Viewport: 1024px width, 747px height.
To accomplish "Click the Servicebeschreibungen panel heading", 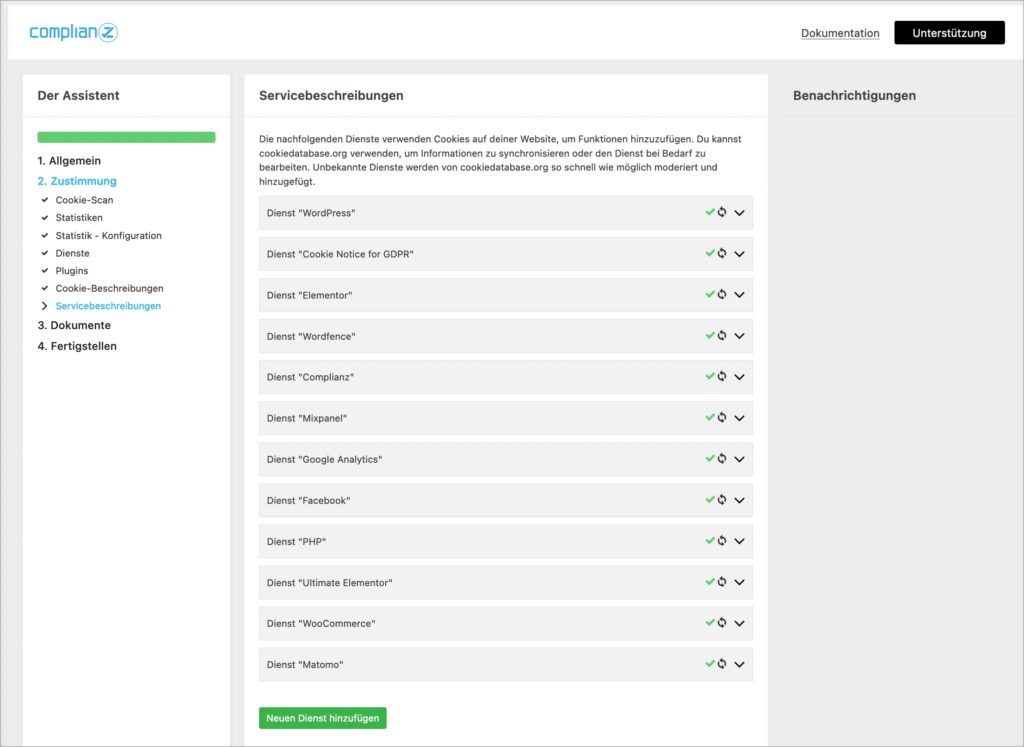I will point(331,95).
